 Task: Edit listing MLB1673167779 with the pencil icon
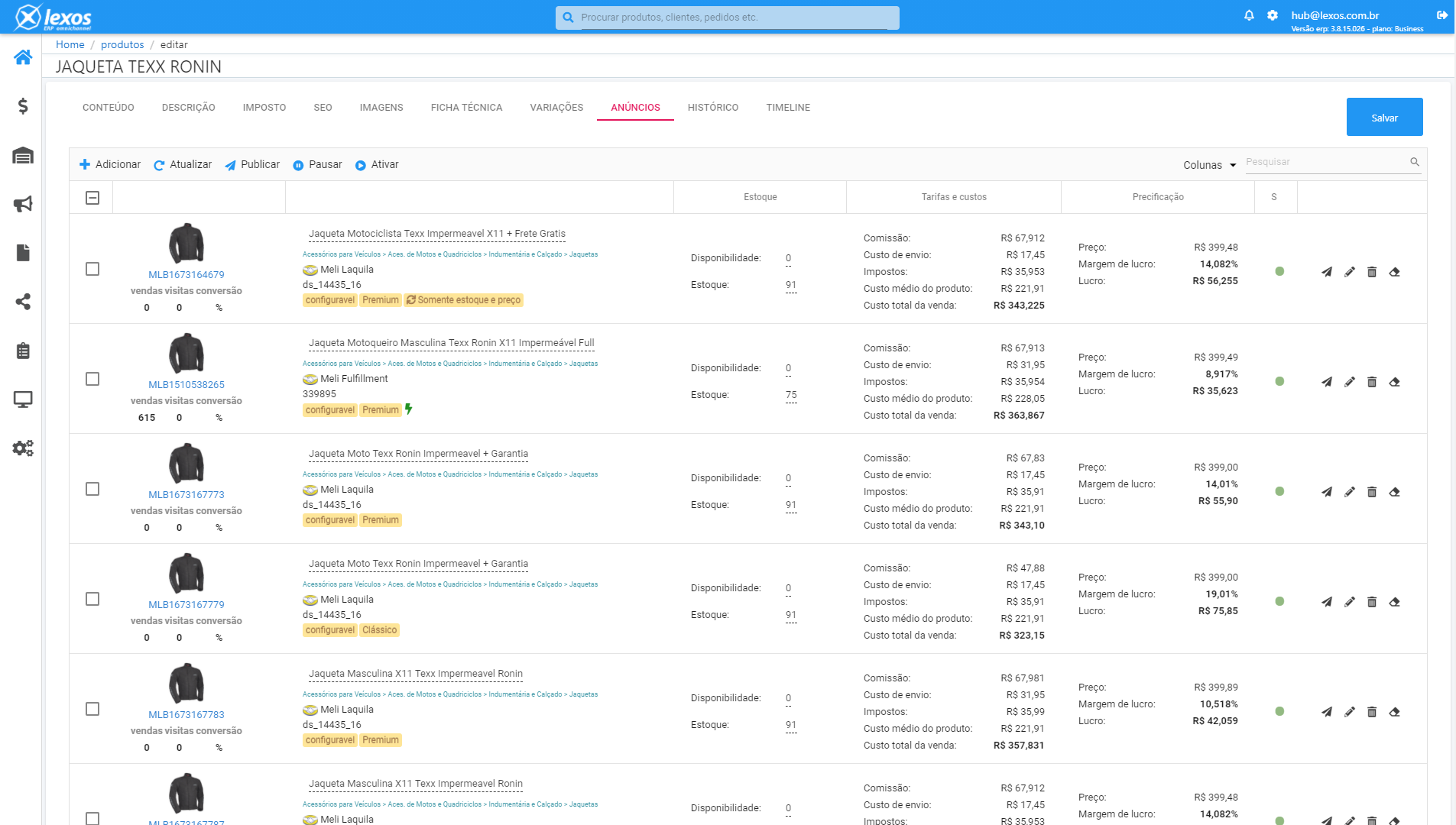click(1350, 602)
